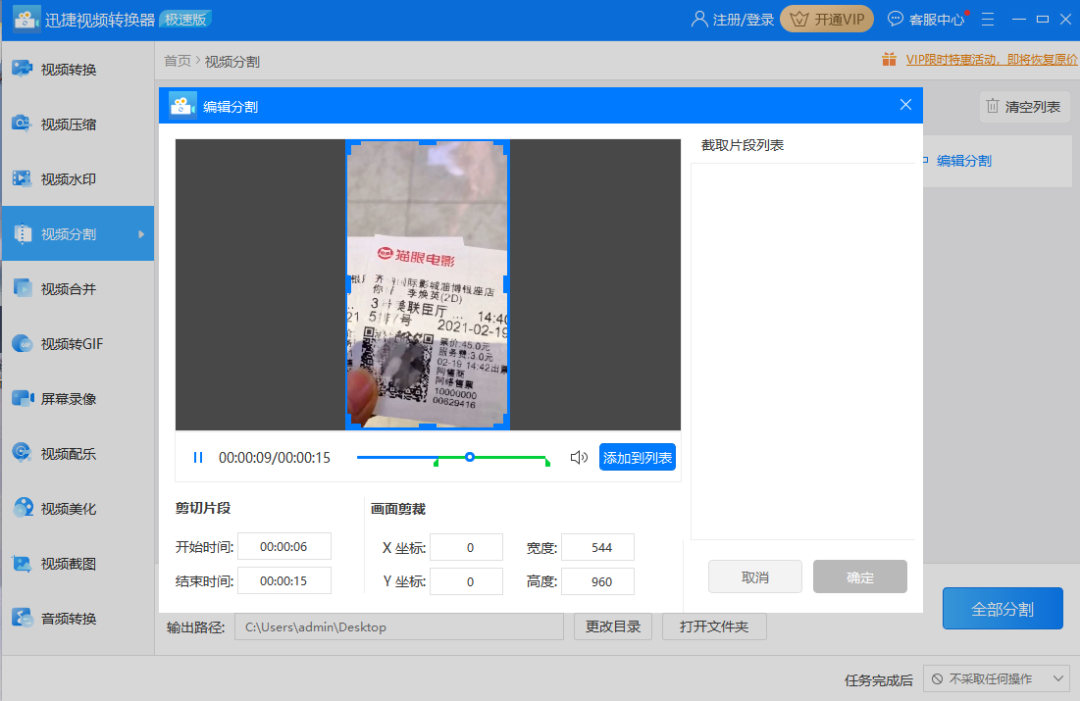This screenshot has height=701, width=1080.
Task: Click 首页 in the breadcrumb
Action: point(177,61)
